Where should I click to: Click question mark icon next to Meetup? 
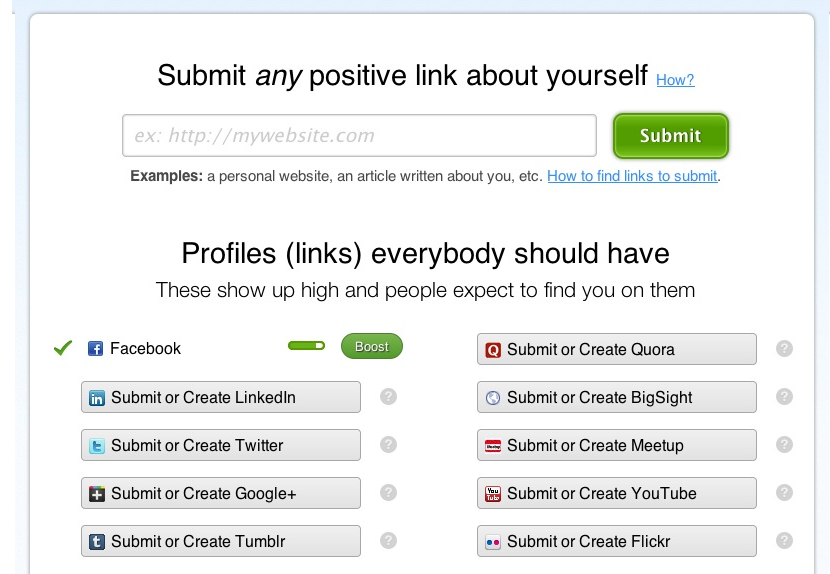click(785, 445)
